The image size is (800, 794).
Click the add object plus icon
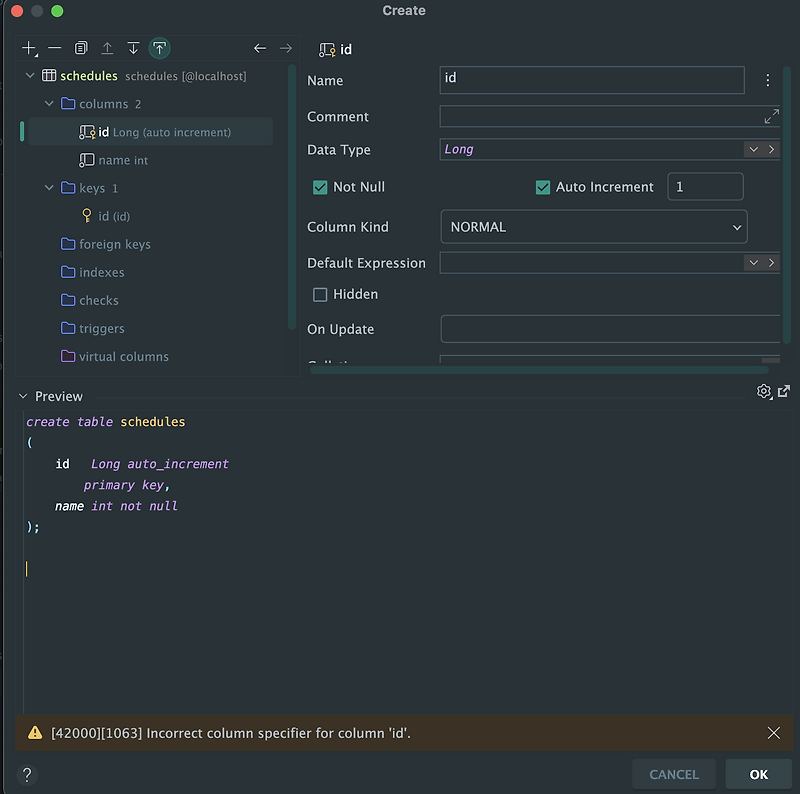29,48
